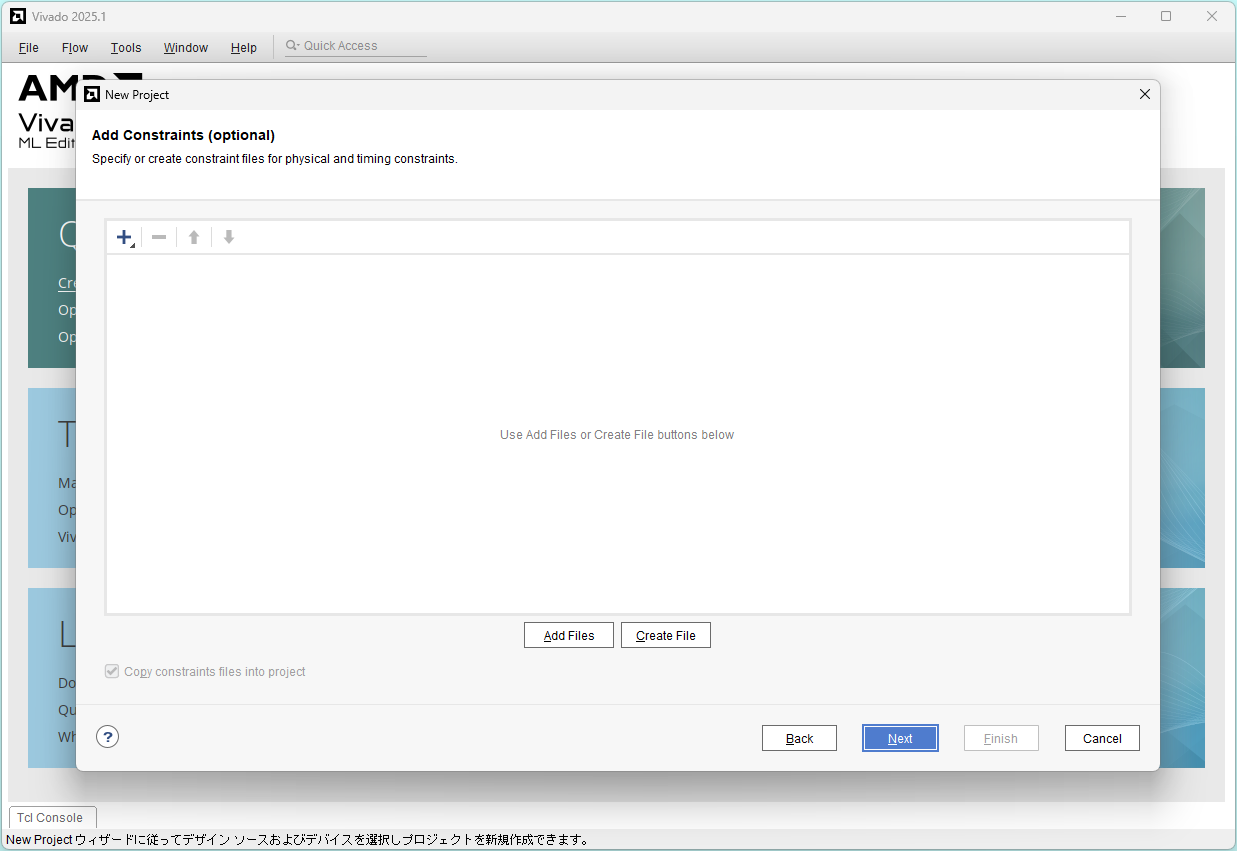The height and width of the screenshot is (851, 1237).
Task: Open the help question mark icon
Action: click(x=108, y=737)
